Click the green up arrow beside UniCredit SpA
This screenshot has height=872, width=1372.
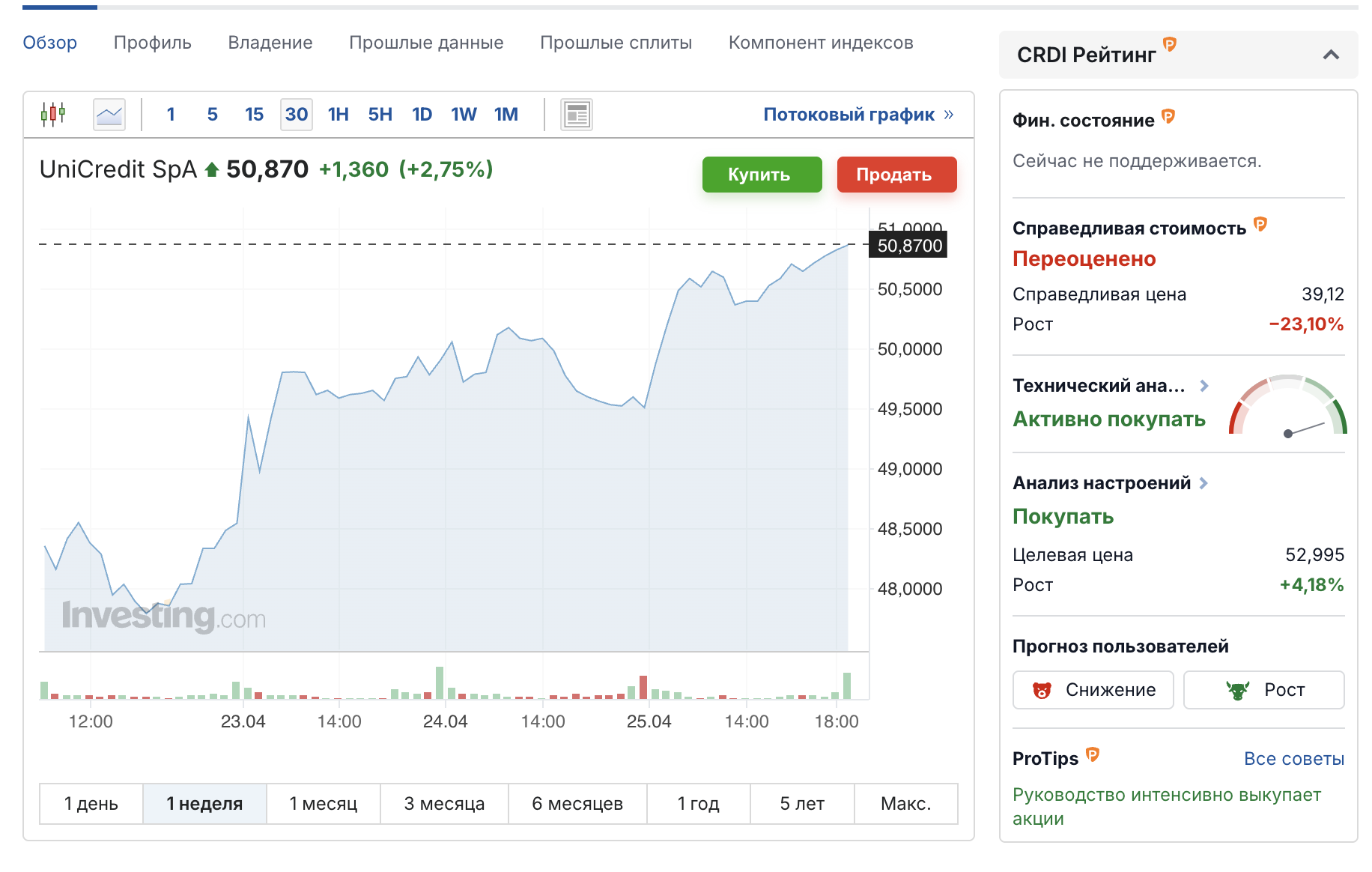click(x=212, y=170)
